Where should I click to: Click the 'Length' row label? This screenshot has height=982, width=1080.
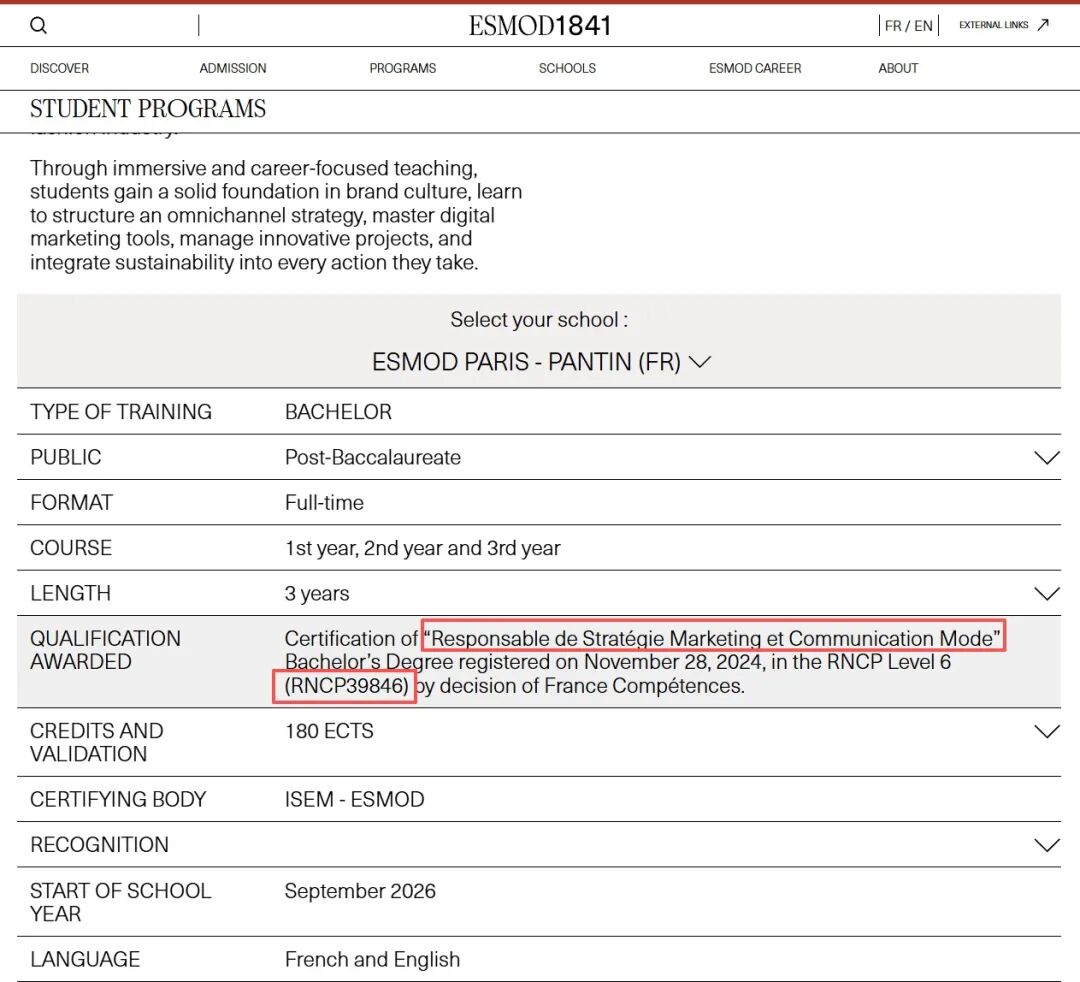(x=70, y=594)
